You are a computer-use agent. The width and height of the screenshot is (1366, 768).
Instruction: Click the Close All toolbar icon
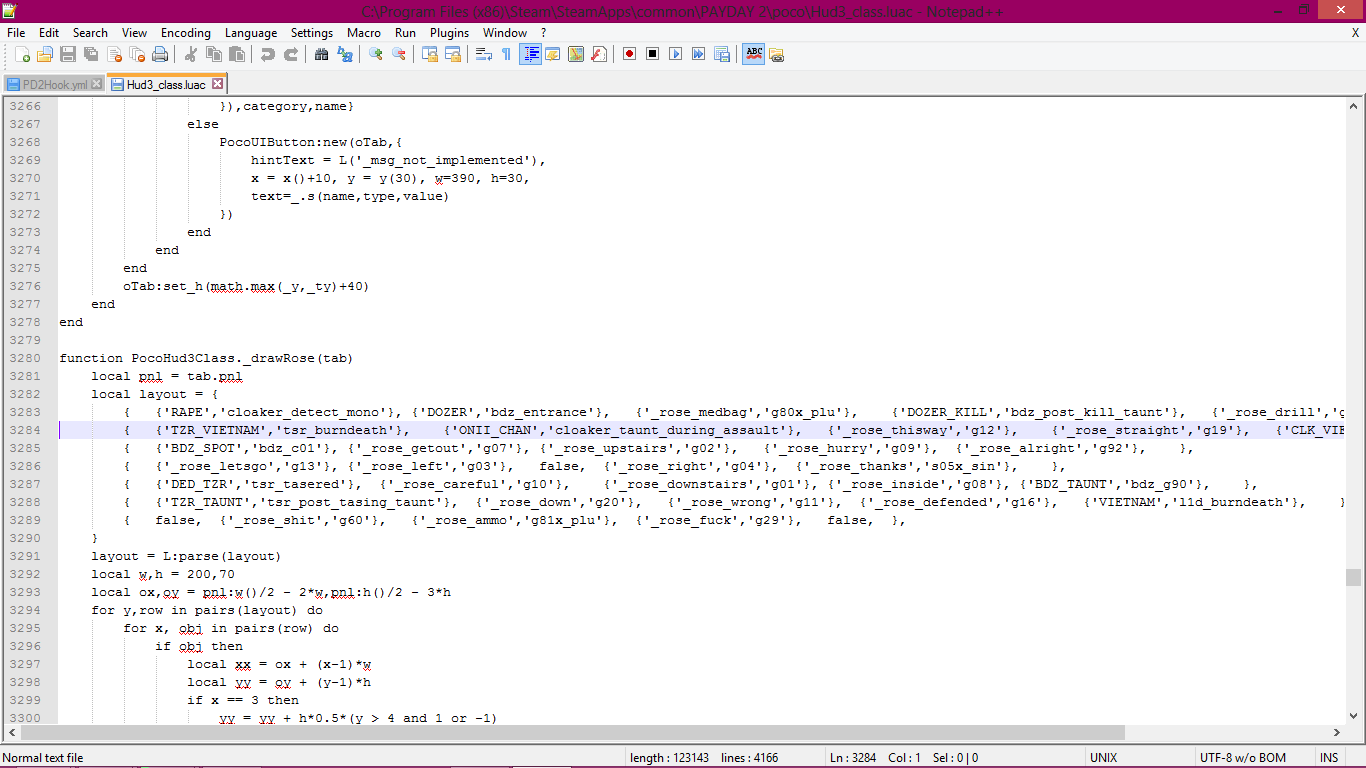pyautogui.click(x=137, y=54)
